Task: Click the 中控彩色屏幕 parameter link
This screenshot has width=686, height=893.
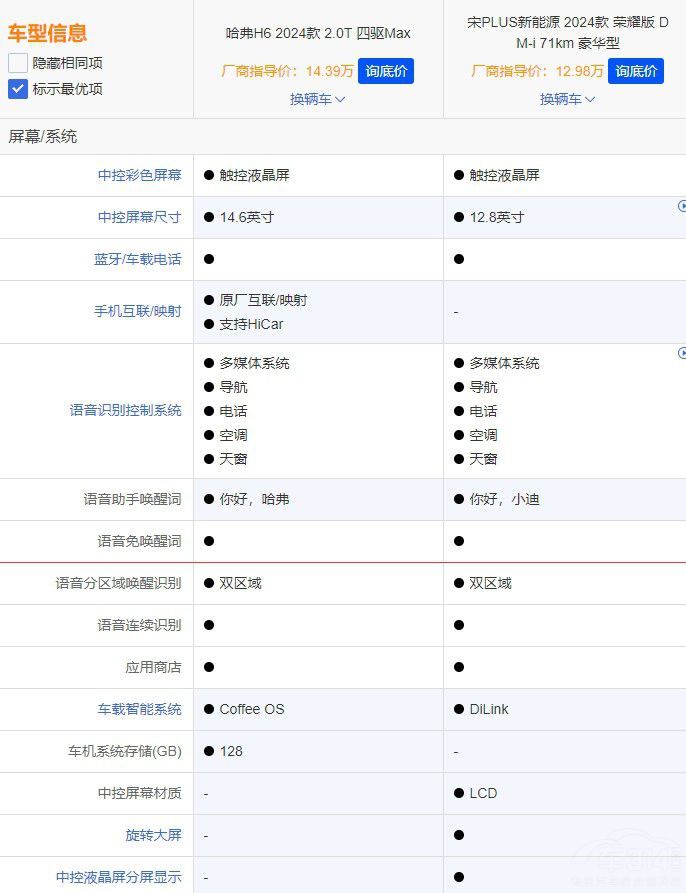Action: [x=139, y=175]
